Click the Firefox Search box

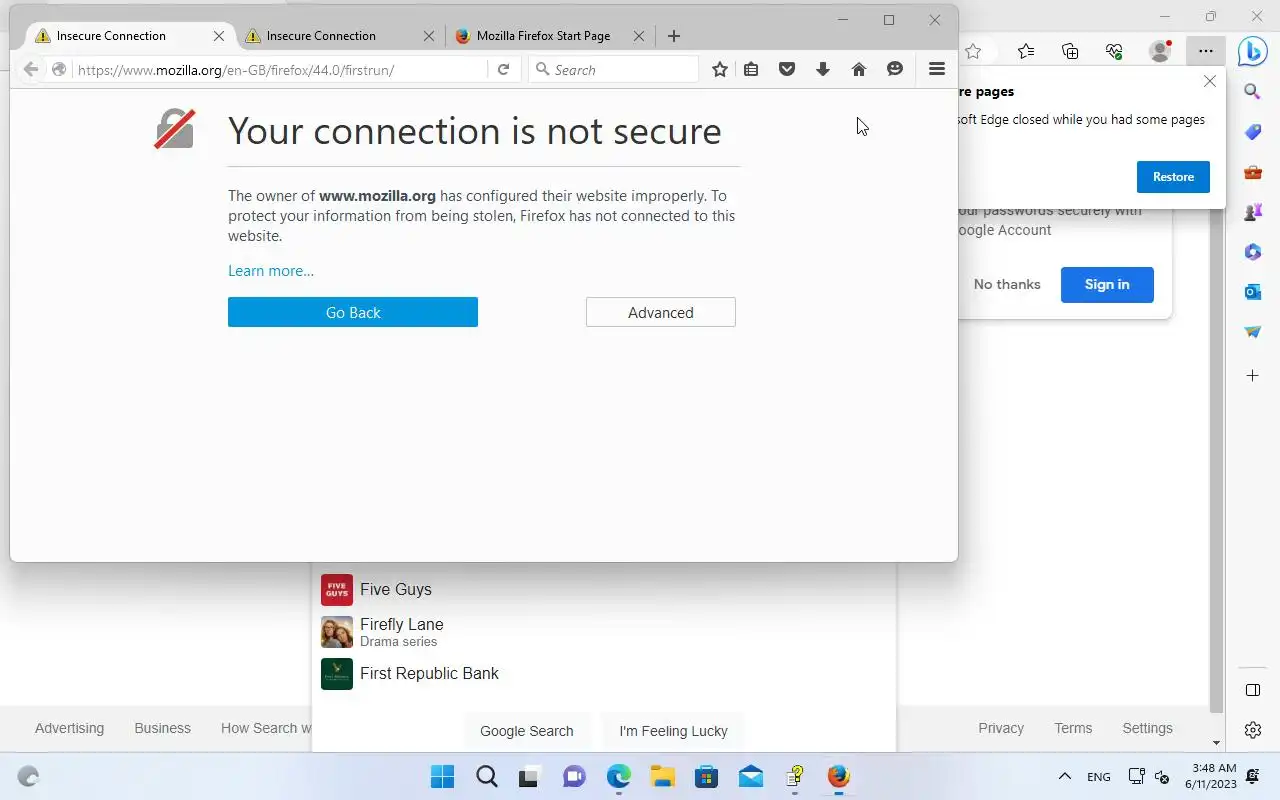point(614,70)
